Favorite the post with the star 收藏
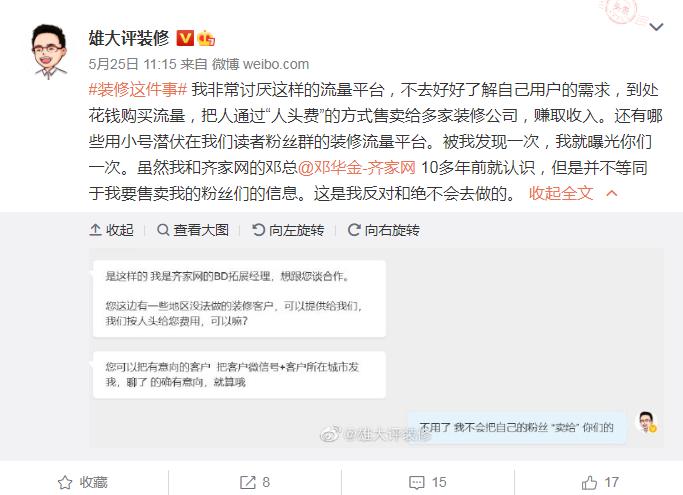Screen dimensions: 683x495 [x=83, y=482]
